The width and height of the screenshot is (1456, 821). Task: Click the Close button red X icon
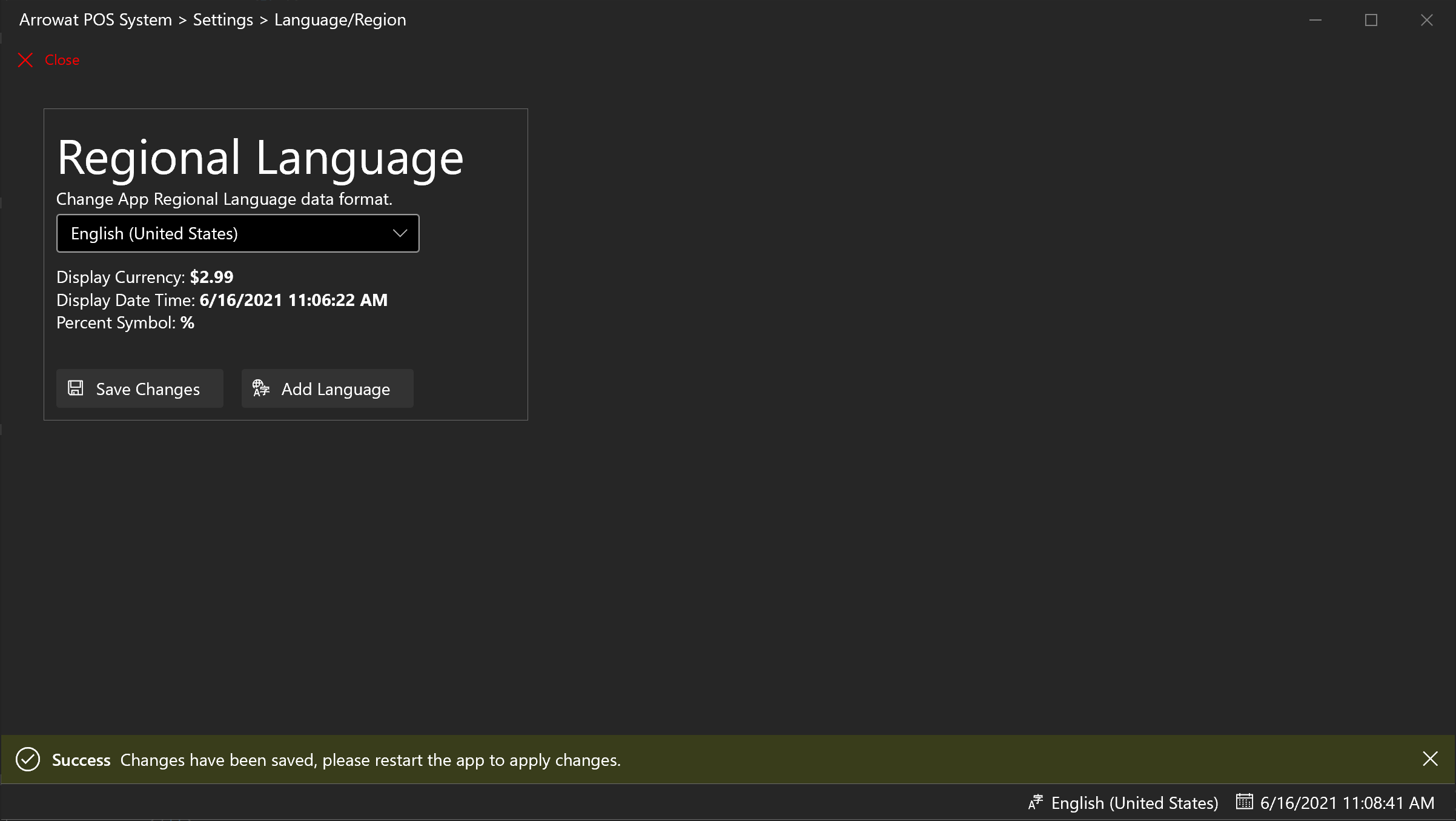coord(25,60)
